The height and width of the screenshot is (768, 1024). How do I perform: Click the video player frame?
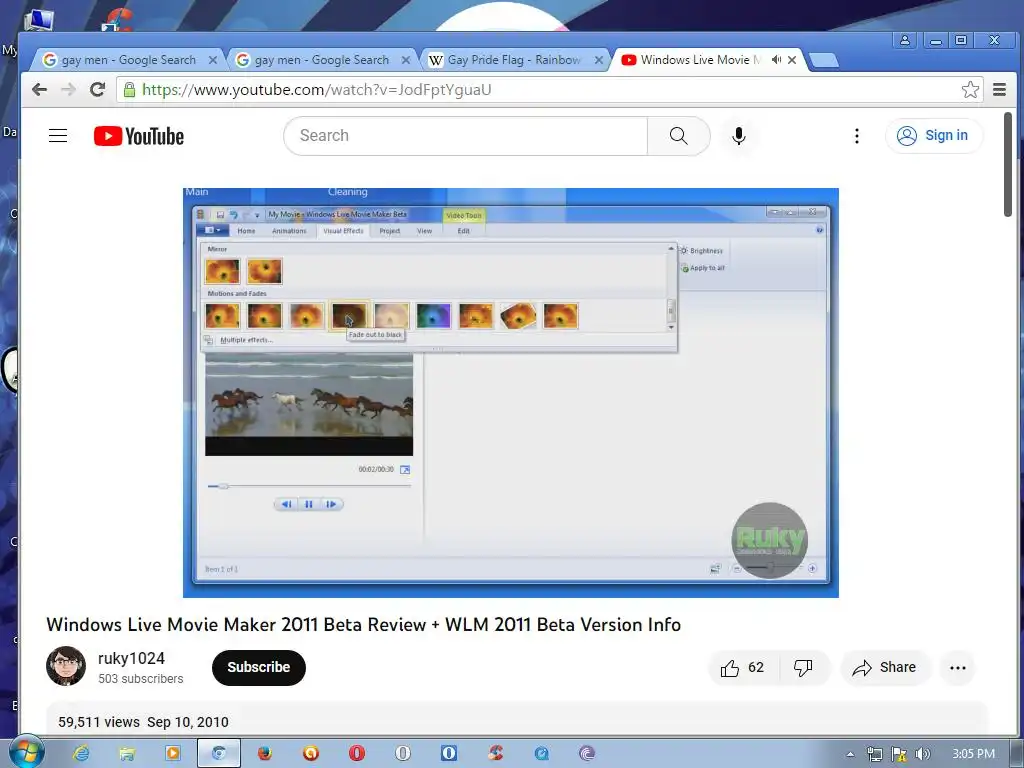[511, 392]
